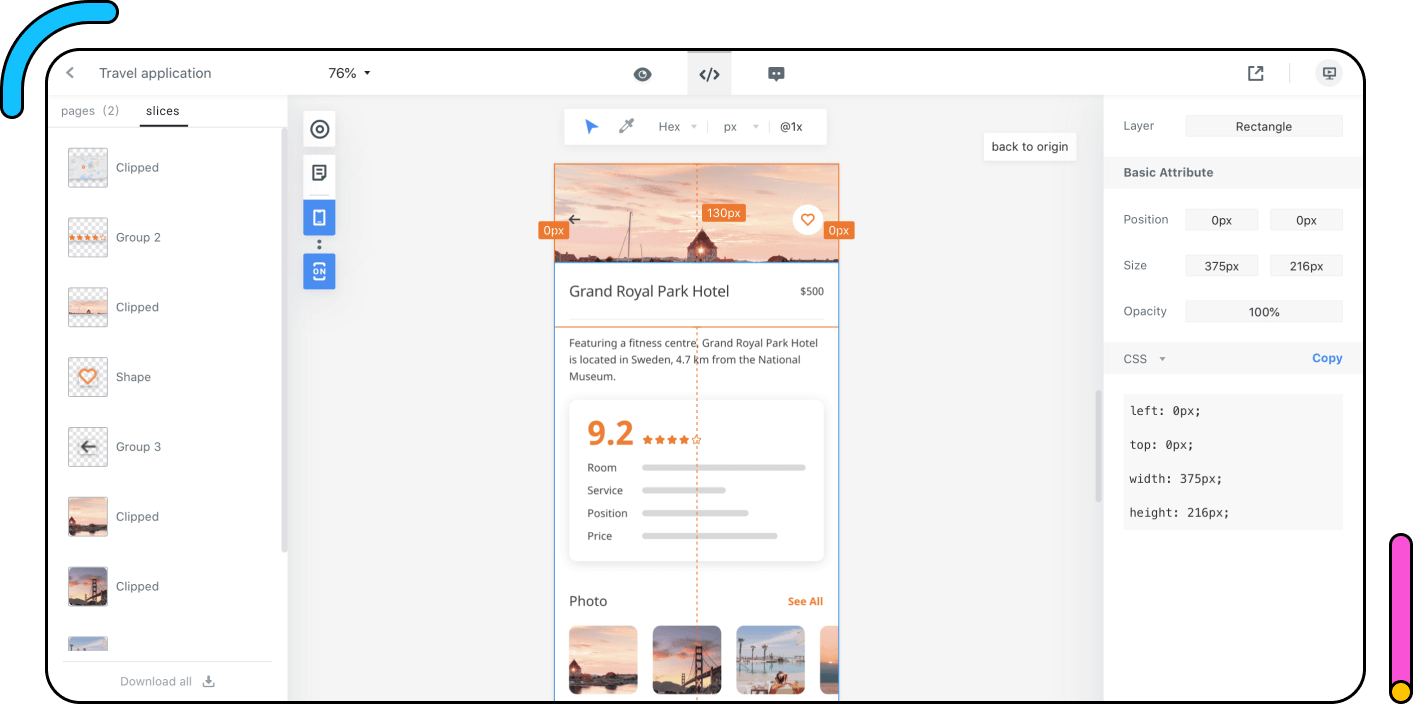Switch to the eye preview mode
Viewport: 1413px width, 704px height.
pos(642,74)
